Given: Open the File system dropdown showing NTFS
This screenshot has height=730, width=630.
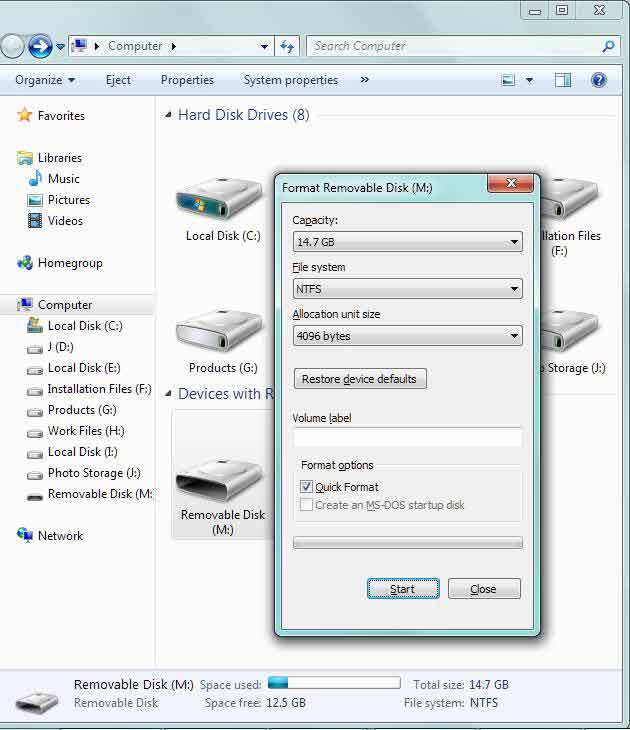Looking at the screenshot, I should pyautogui.click(x=407, y=289).
